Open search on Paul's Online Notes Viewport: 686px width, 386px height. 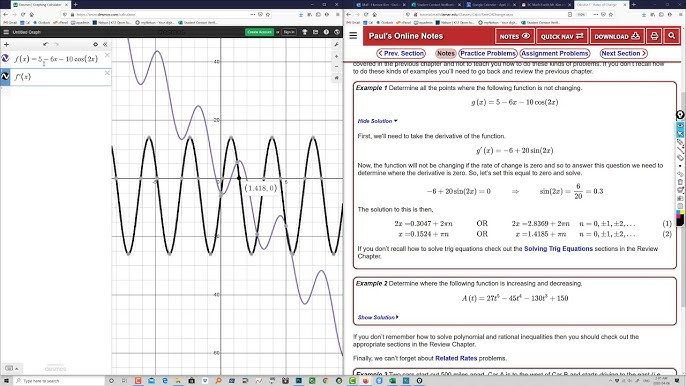pos(671,36)
